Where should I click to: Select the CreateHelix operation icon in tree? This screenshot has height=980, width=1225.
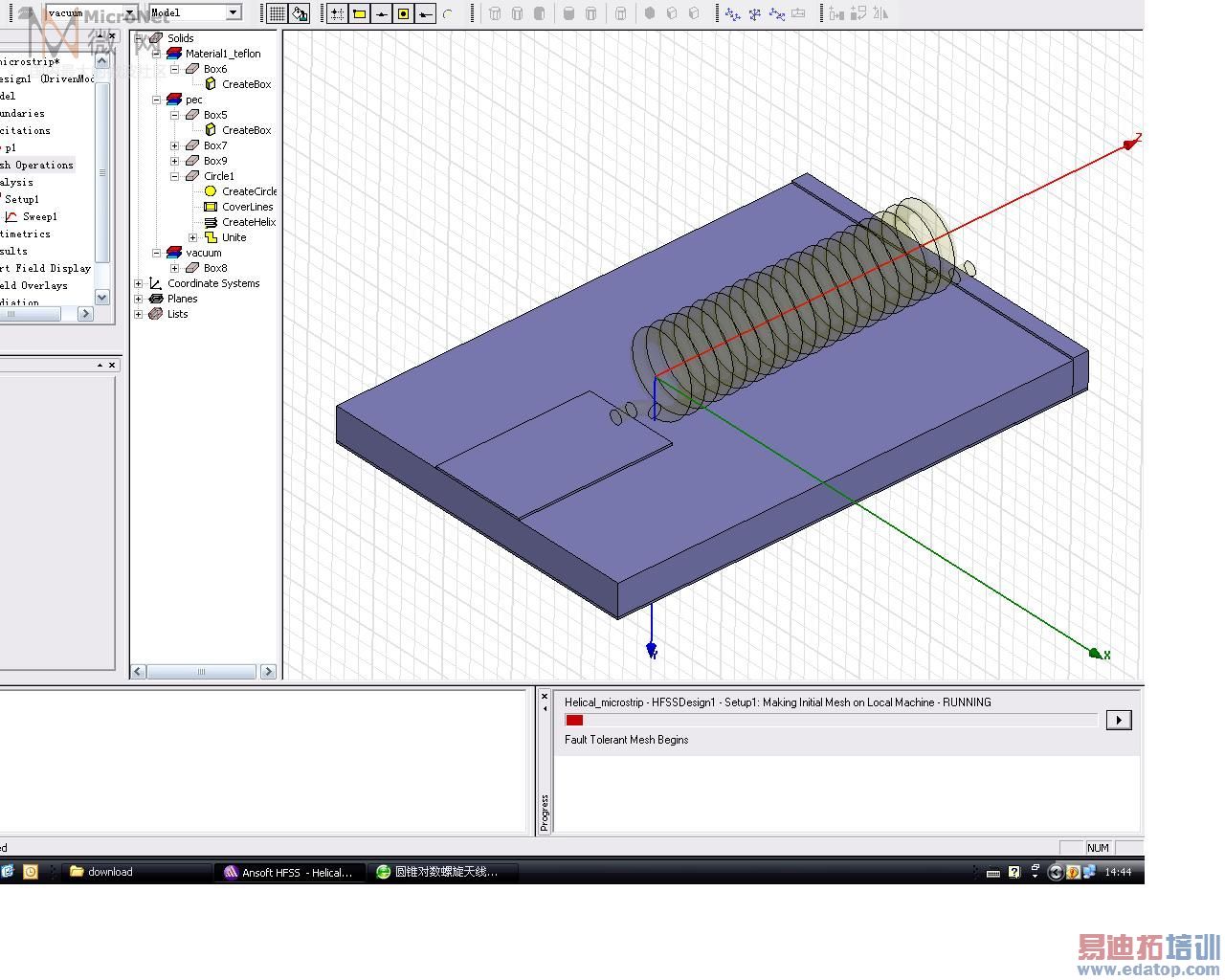pyautogui.click(x=211, y=222)
